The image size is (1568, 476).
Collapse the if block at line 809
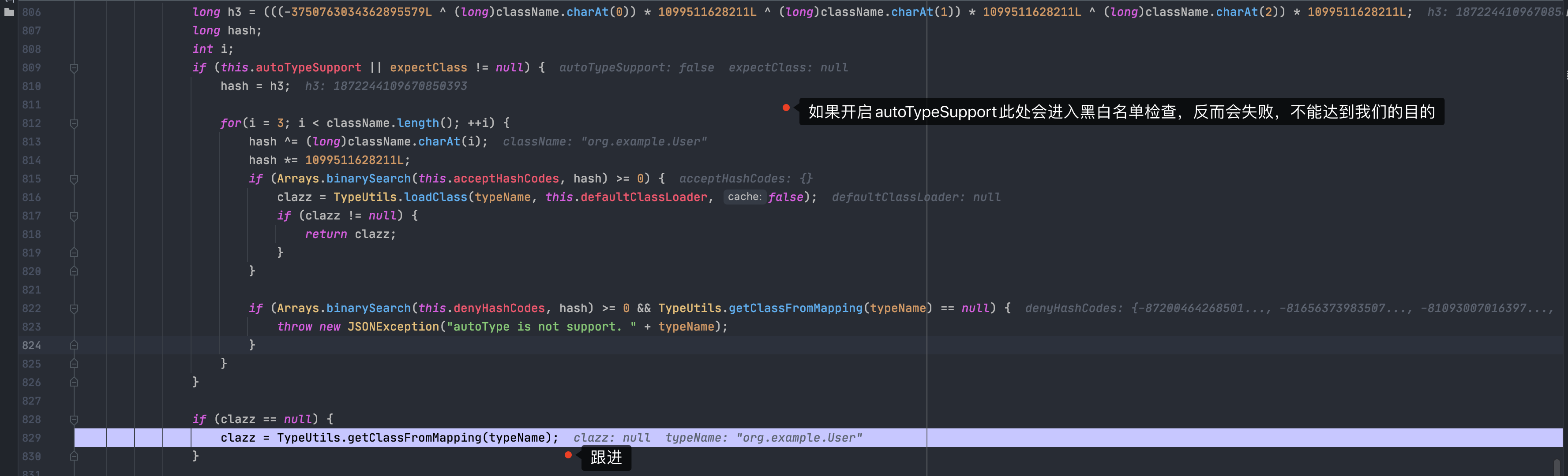point(74,68)
